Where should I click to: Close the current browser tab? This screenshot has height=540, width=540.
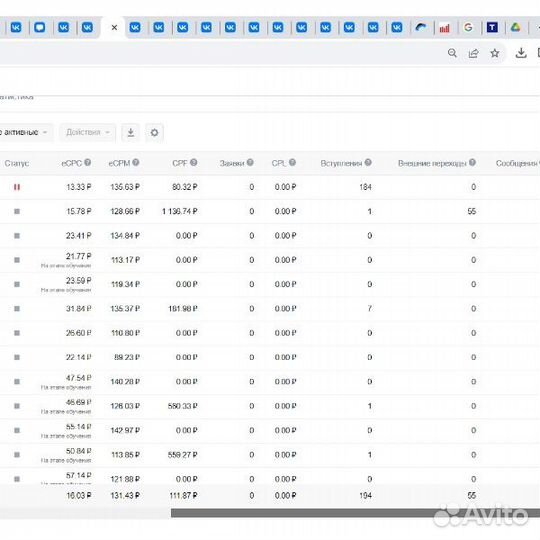(114, 28)
